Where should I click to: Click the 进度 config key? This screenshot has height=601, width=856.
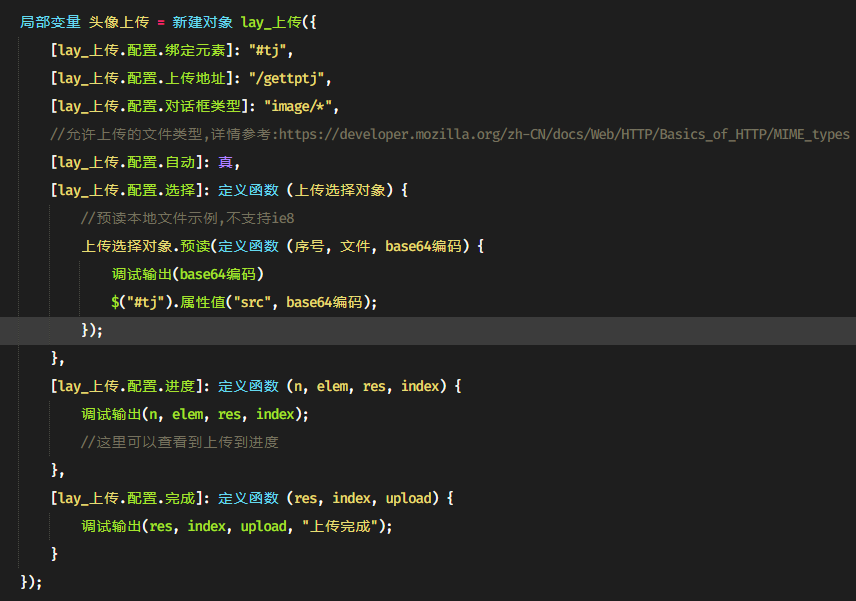click(180, 386)
